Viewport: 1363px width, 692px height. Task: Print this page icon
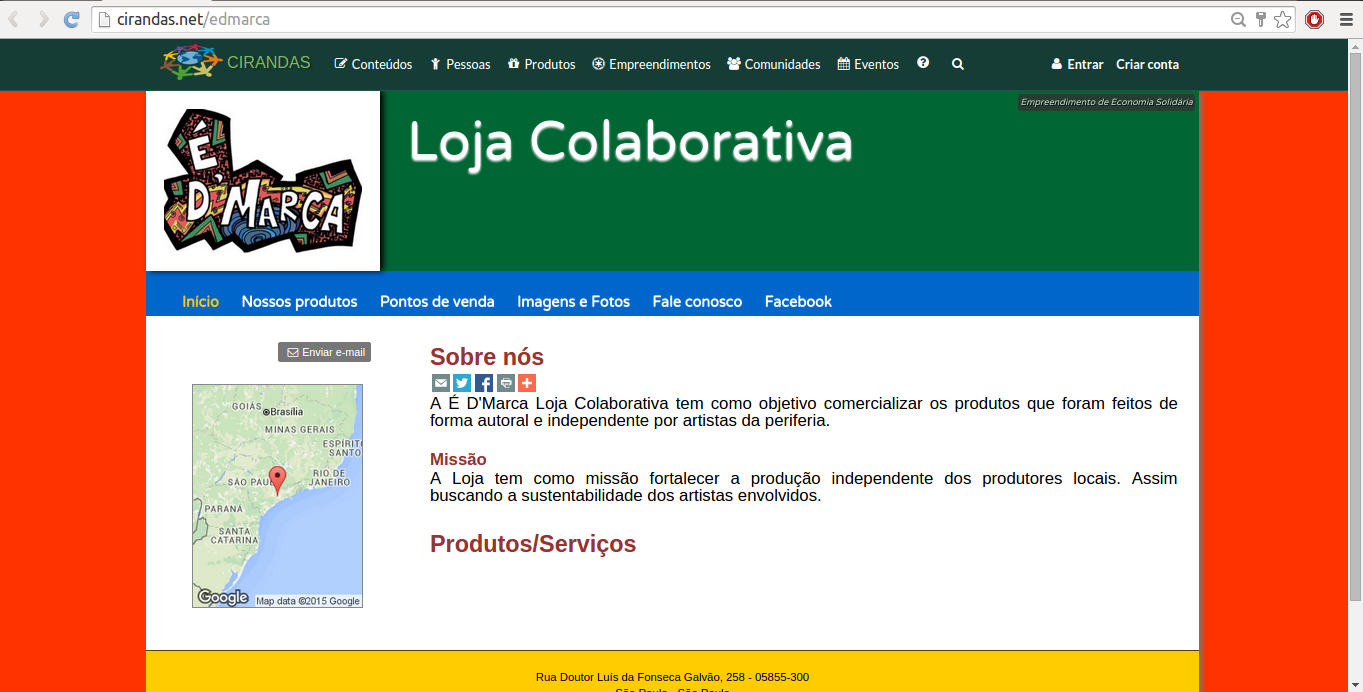tap(506, 383)
